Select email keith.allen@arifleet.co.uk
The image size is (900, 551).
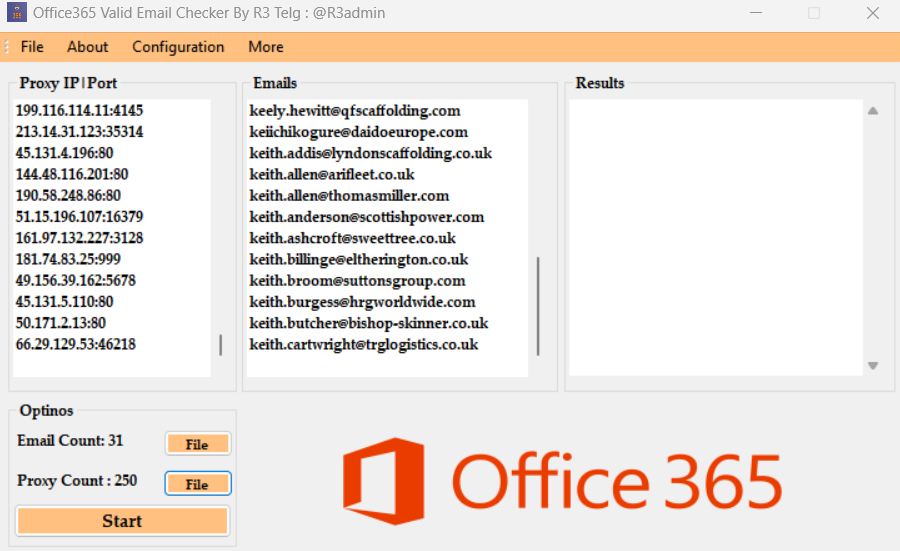tap(332, 174)
